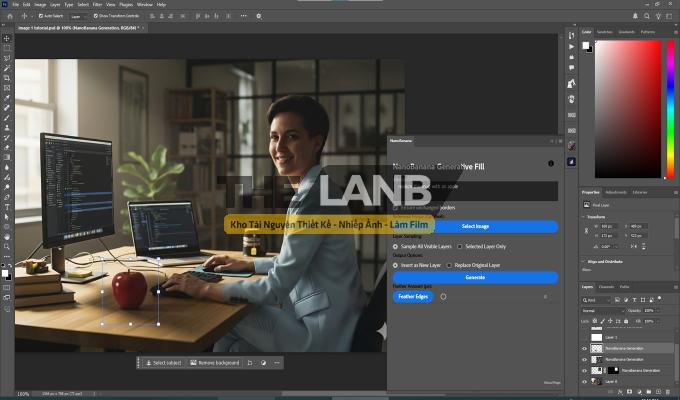The image size is (680, 400).
Task: Click the three-dots More options on contextual bar
Action: [x=277, y=362]
